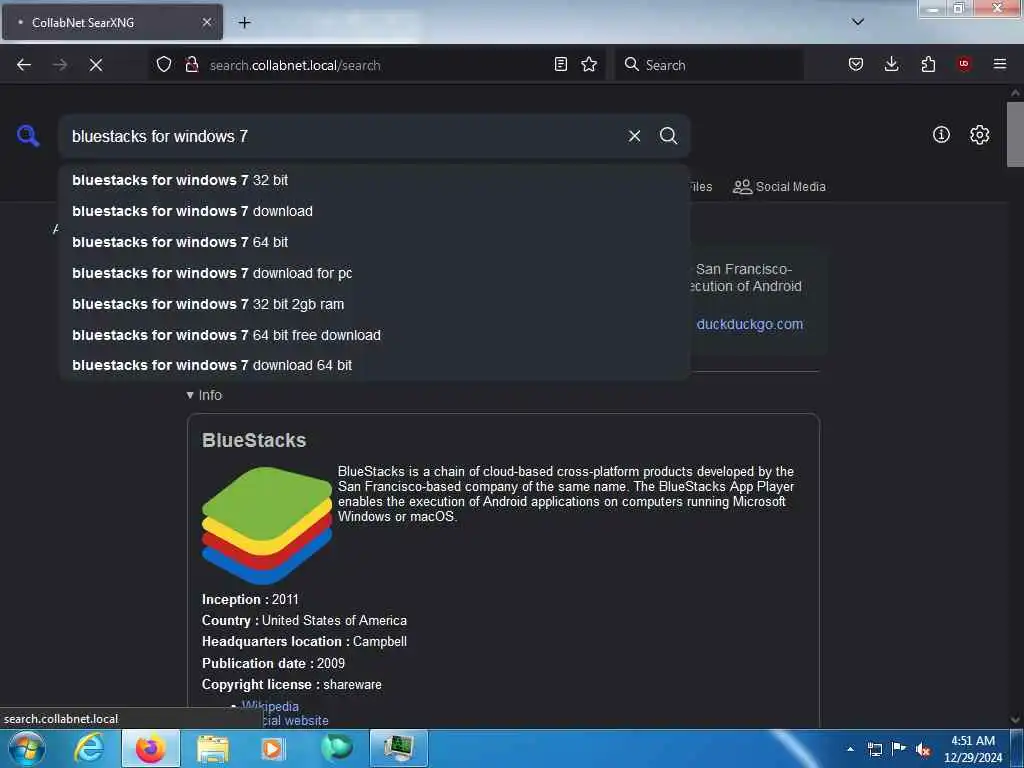Switch to the Social Media category tab

click(x=779, y=187)
